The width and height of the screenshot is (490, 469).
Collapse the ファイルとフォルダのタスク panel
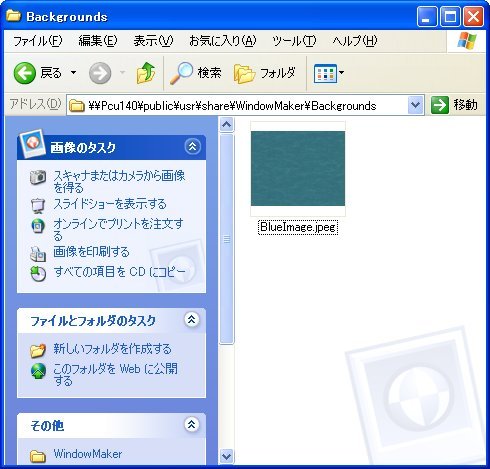click(191, 320)
